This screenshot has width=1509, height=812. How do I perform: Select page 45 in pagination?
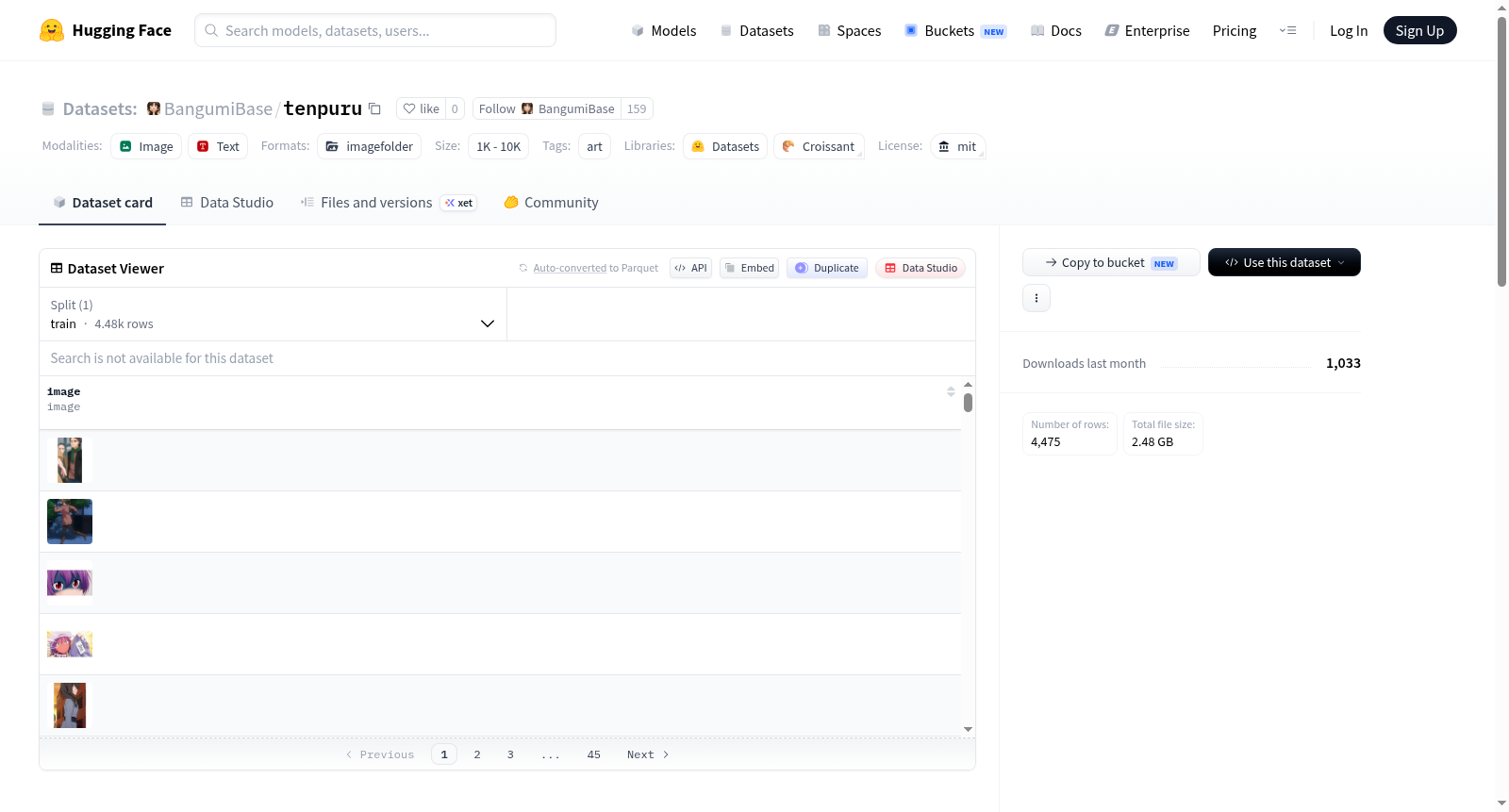[594, 754]
